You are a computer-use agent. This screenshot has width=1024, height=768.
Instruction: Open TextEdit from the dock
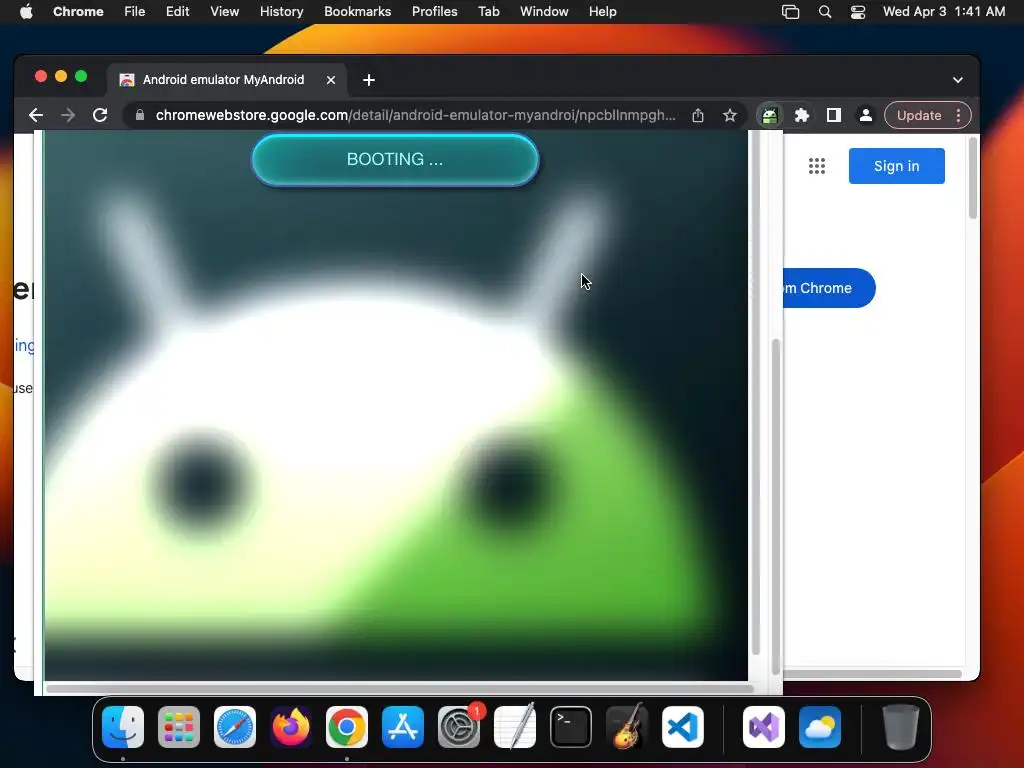click(515, 727)
